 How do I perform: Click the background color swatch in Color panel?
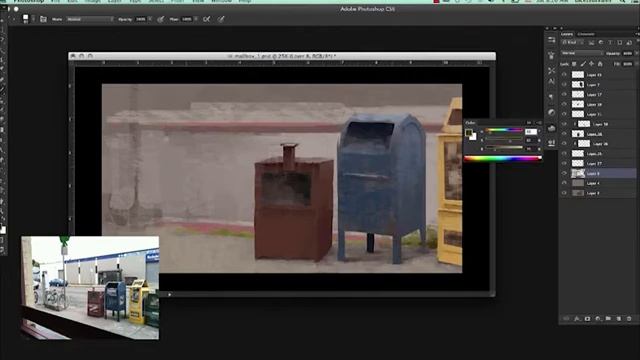(x=473, y=138)
